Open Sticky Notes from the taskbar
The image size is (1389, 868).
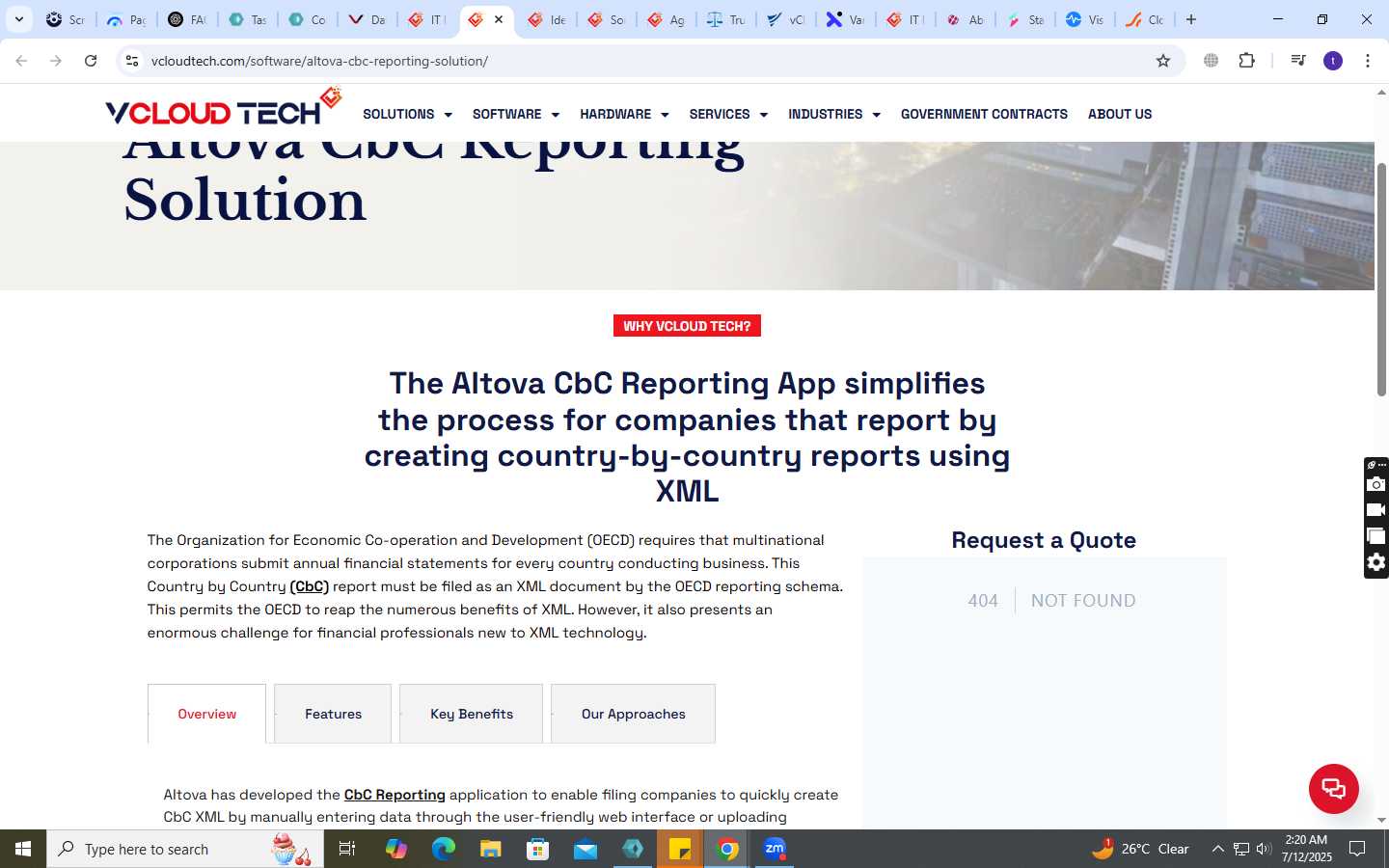click(680, 849)
